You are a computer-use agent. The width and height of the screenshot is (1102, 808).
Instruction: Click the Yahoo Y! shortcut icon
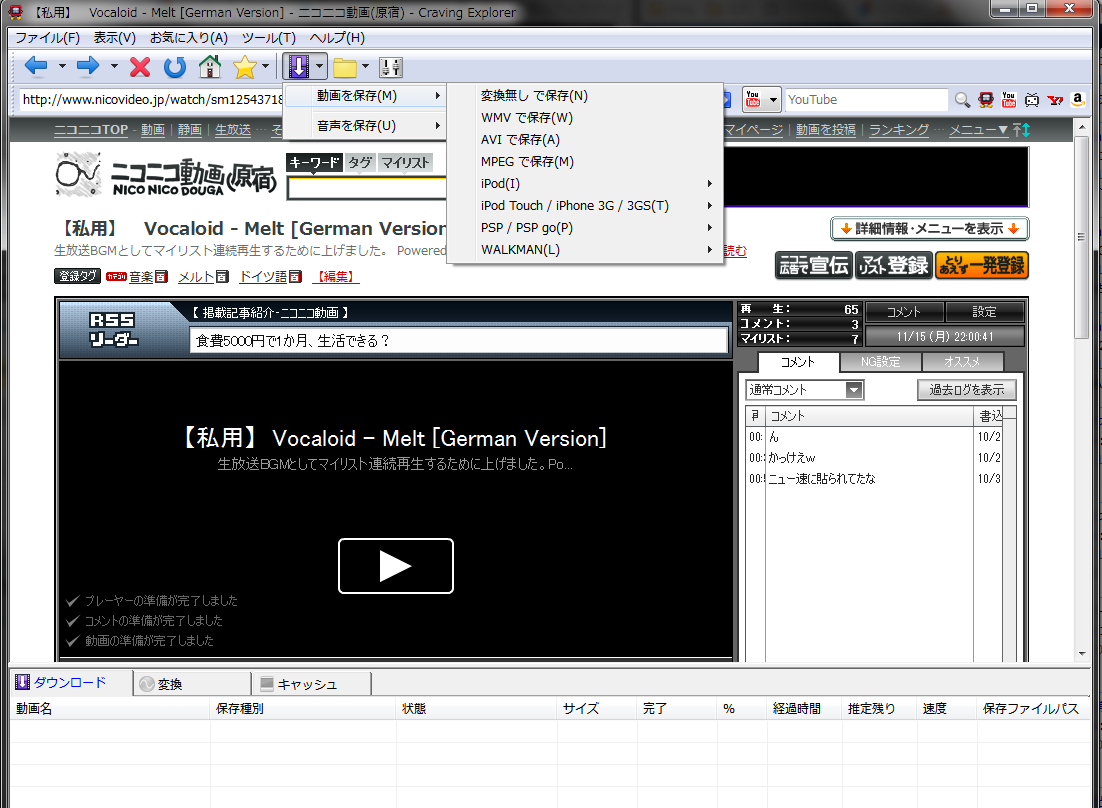tap(1055, 100)
